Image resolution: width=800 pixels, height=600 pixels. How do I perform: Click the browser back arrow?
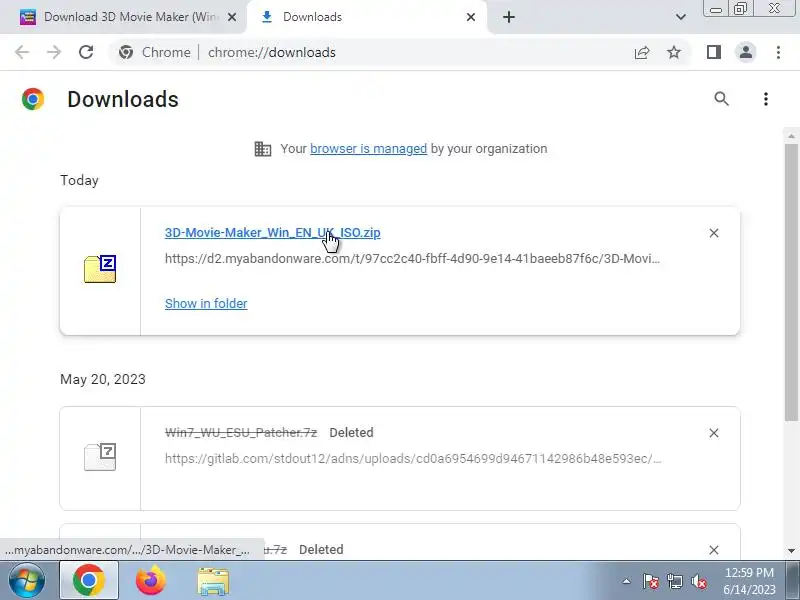click(x=22, y=52)
